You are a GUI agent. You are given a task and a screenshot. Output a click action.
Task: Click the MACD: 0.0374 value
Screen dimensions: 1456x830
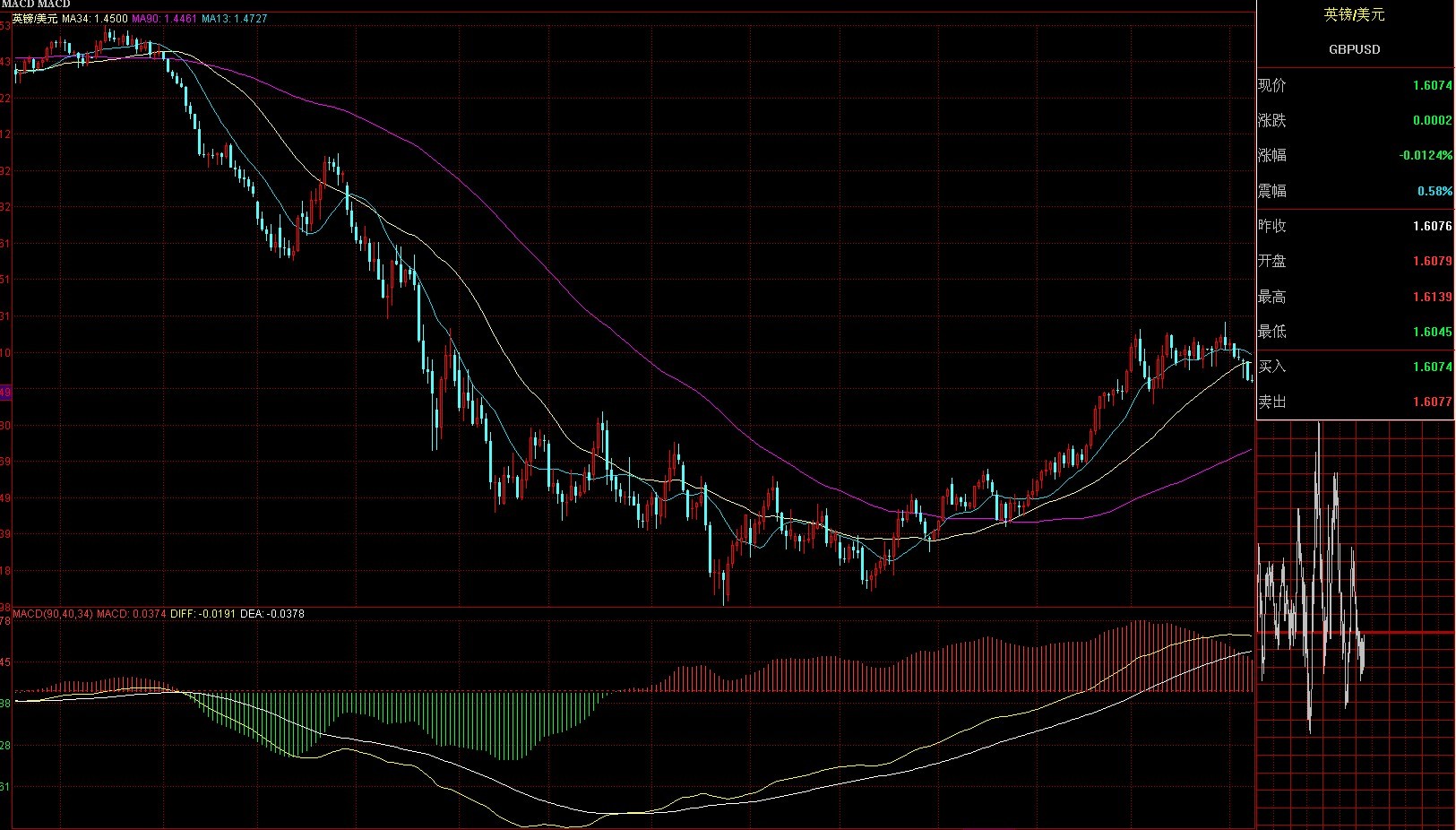pos(131,614)
